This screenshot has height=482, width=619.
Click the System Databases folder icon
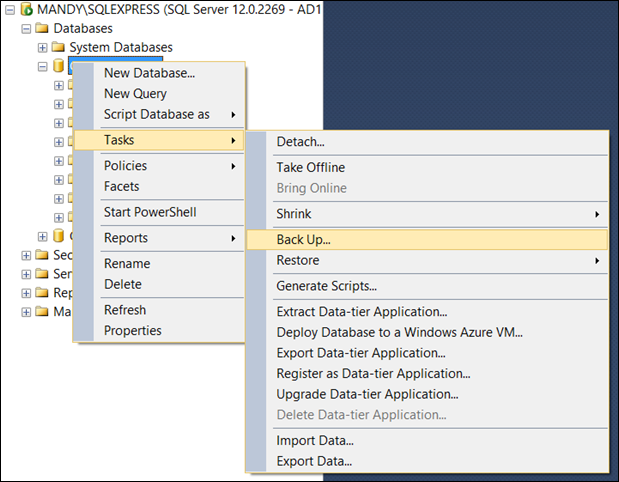(58, 47)
